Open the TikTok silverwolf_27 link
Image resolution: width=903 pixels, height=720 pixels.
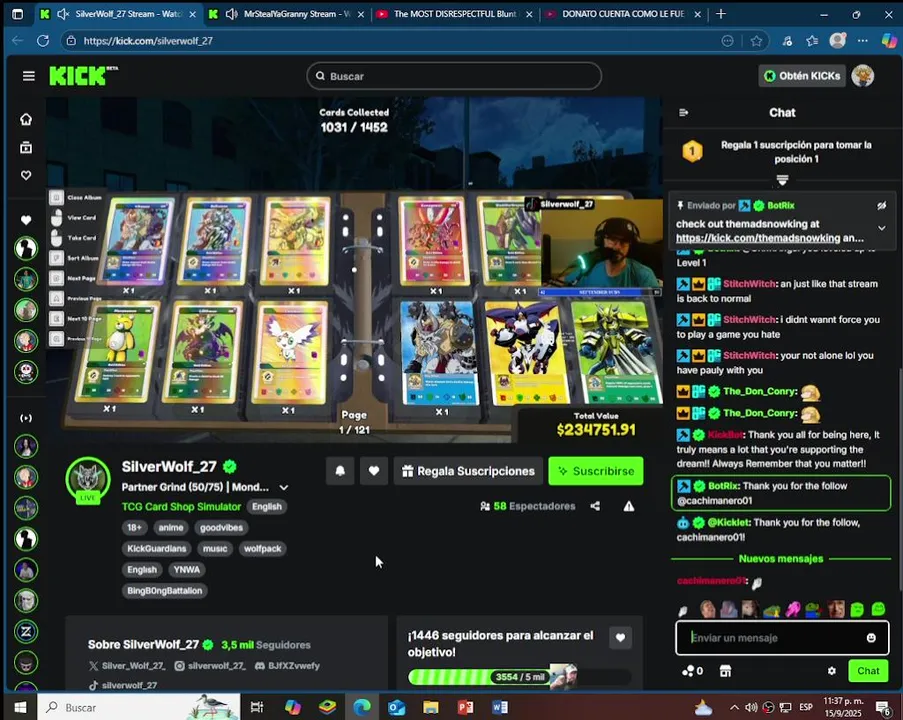[x=123, y=685]
